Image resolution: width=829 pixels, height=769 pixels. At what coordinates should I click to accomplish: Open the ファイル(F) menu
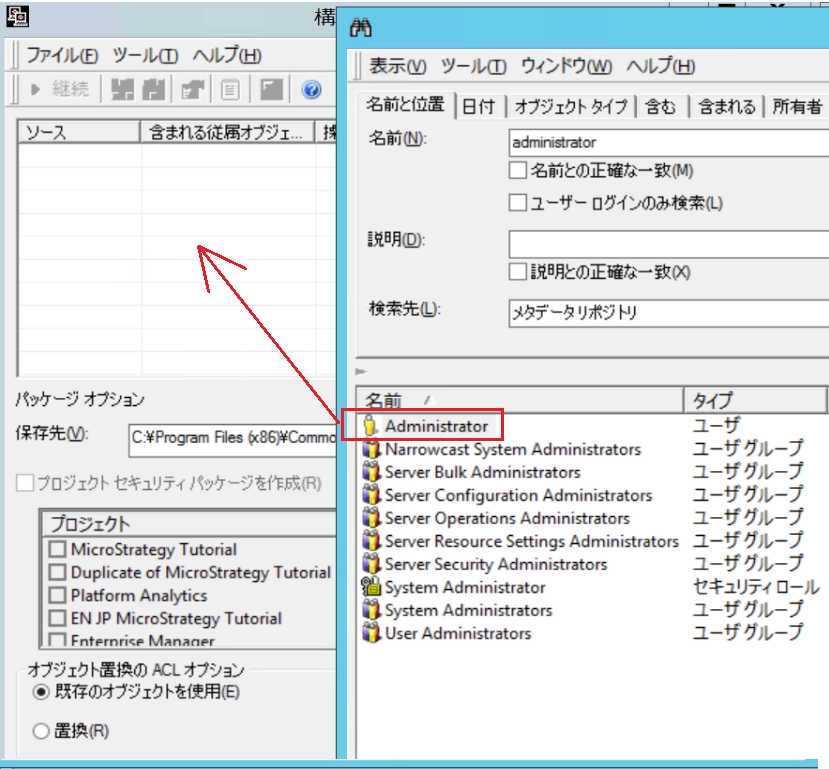pos(62,55)
